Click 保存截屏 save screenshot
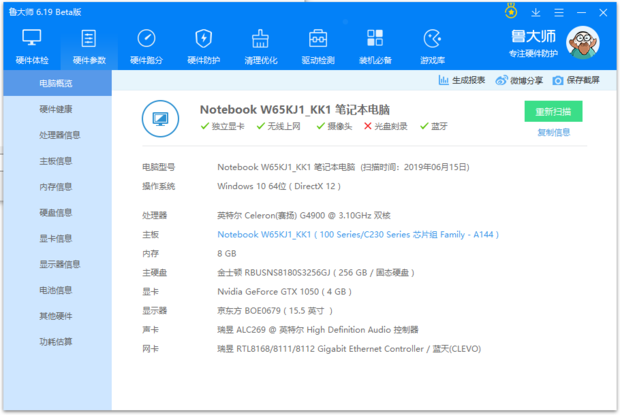This screenshot has width=620, height=415. point(576,80)
